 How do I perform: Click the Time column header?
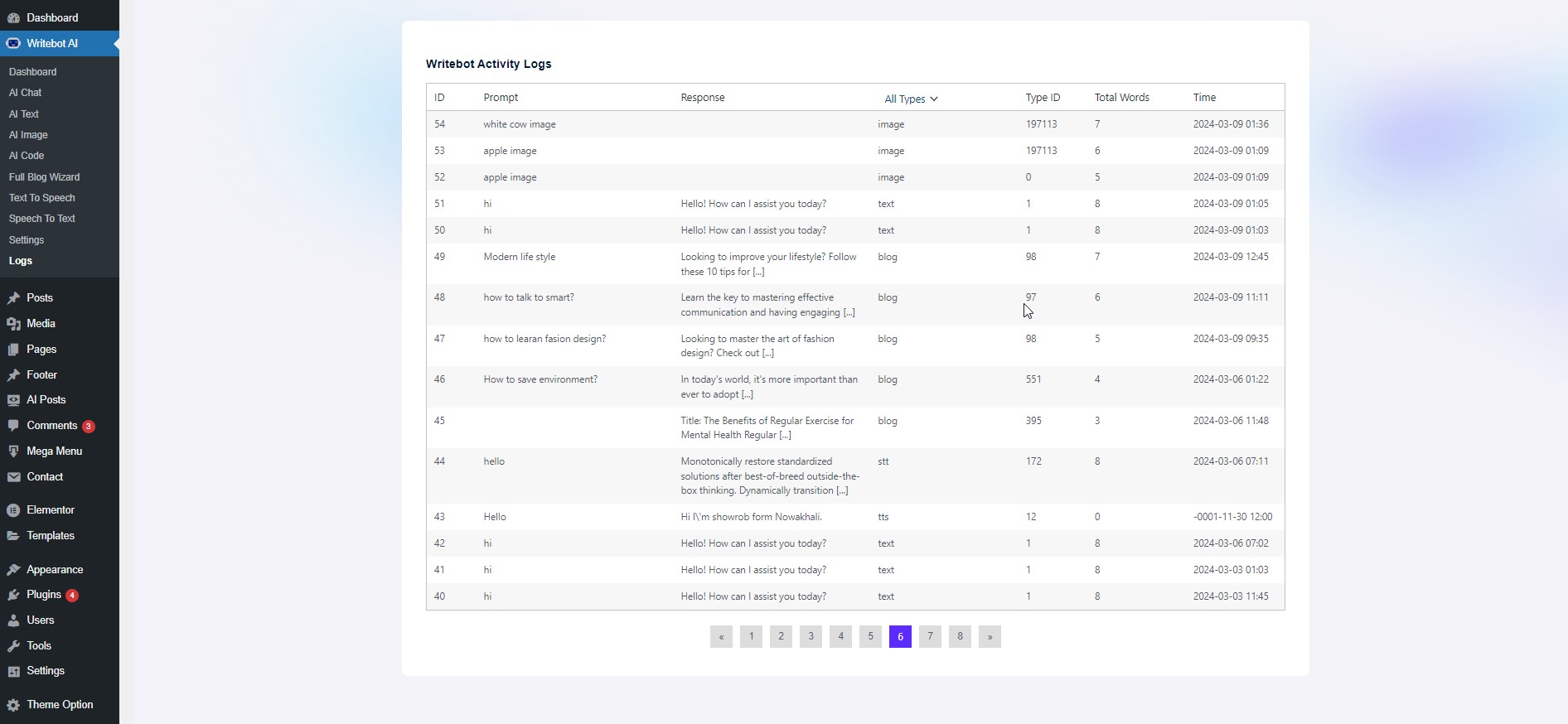point(1204,97)
